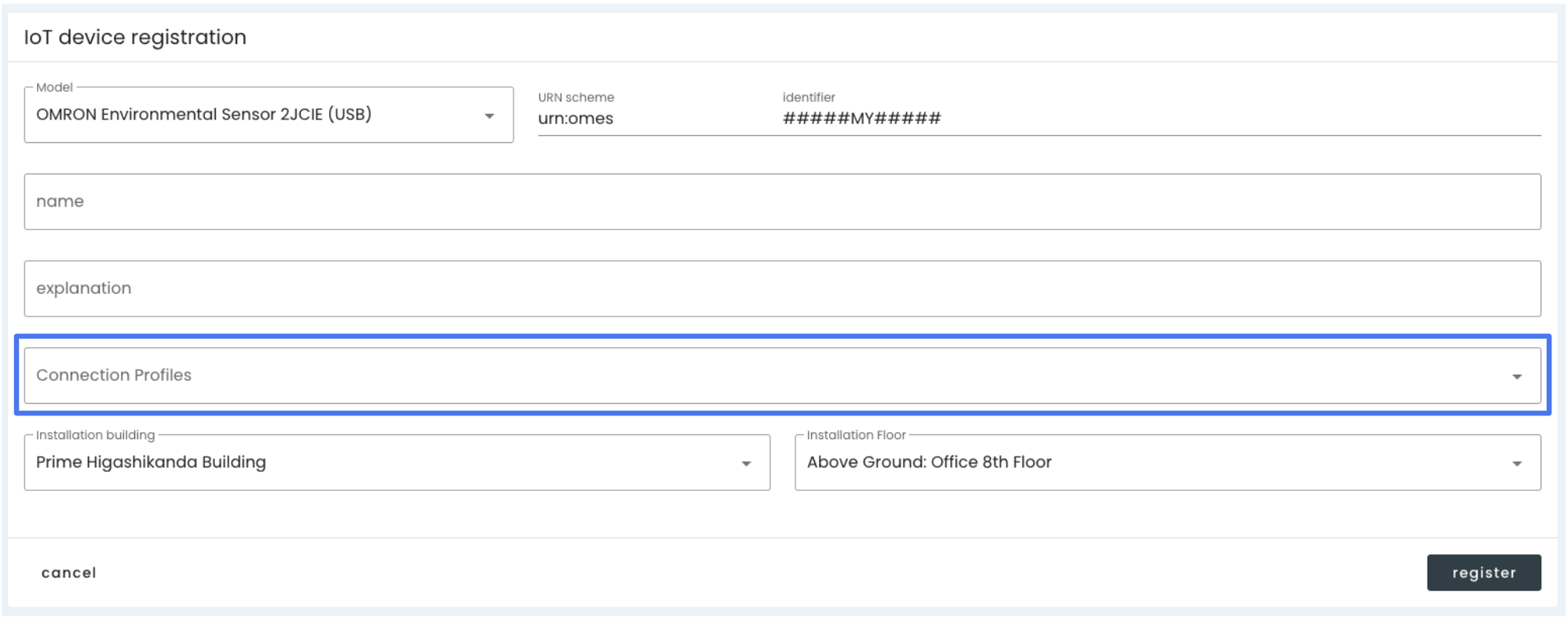
Task: Click into the name input field
Action: 782,202
